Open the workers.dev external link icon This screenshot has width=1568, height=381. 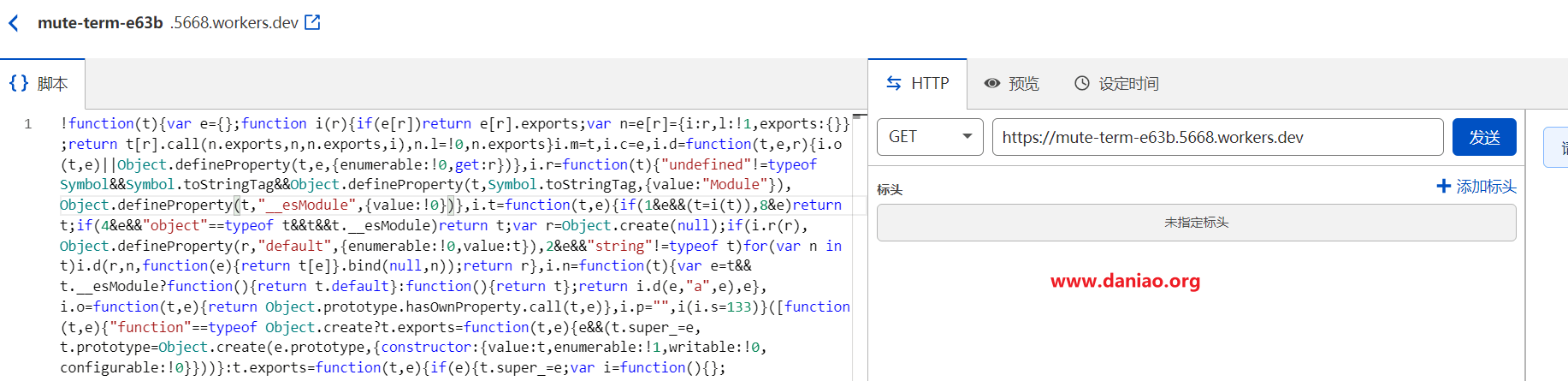click(312, 22)
